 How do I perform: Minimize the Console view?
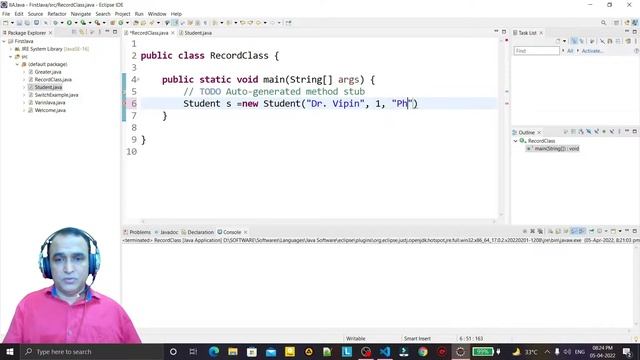tap(627, 231)
